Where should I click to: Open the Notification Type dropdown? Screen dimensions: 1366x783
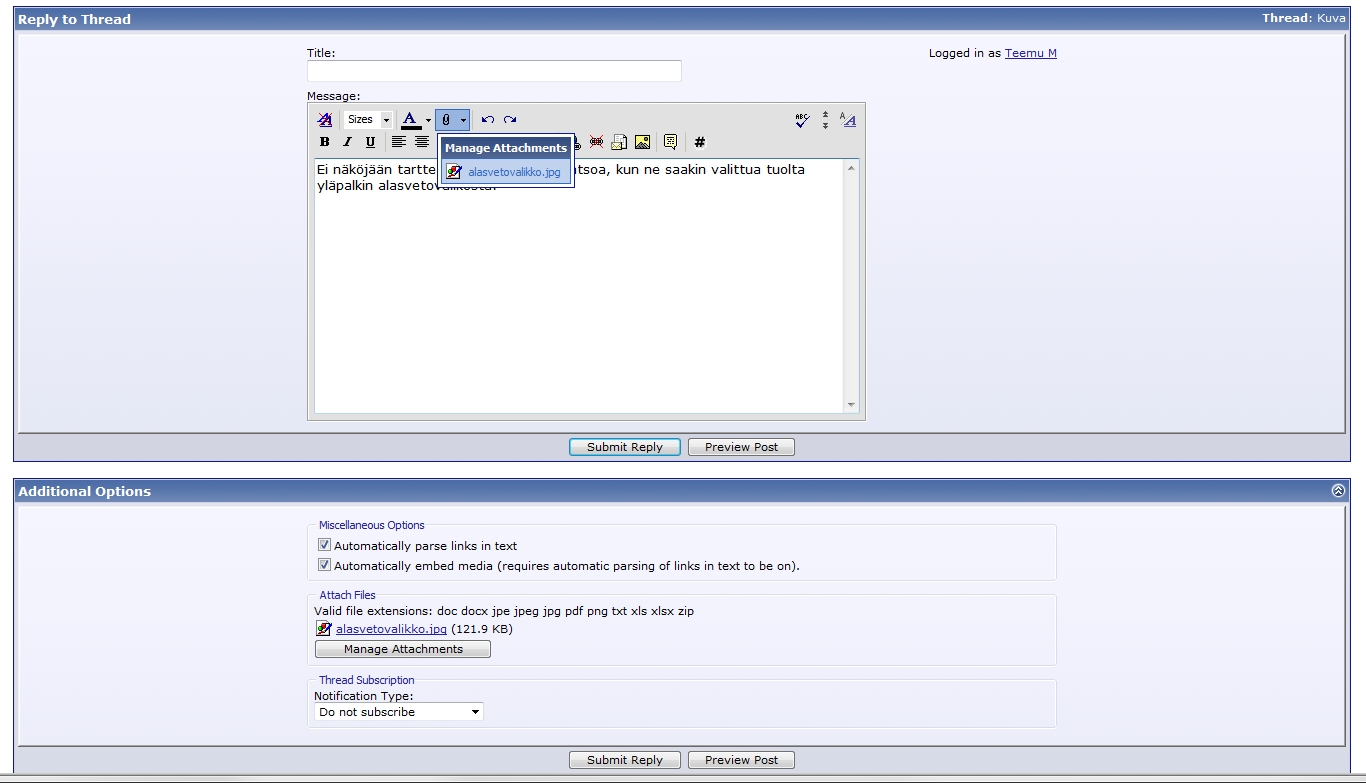pyautogui.click(x=398, y=712)
